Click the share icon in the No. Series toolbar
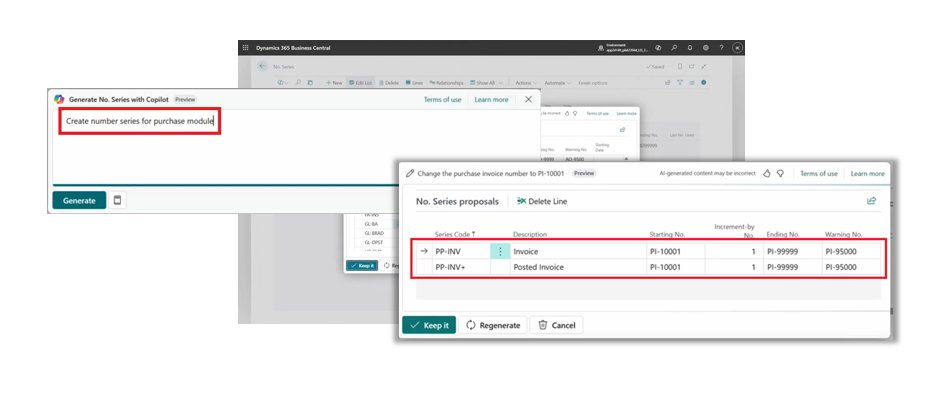Image resolution: width=940 pixels, height=406 pixels. 667,83
